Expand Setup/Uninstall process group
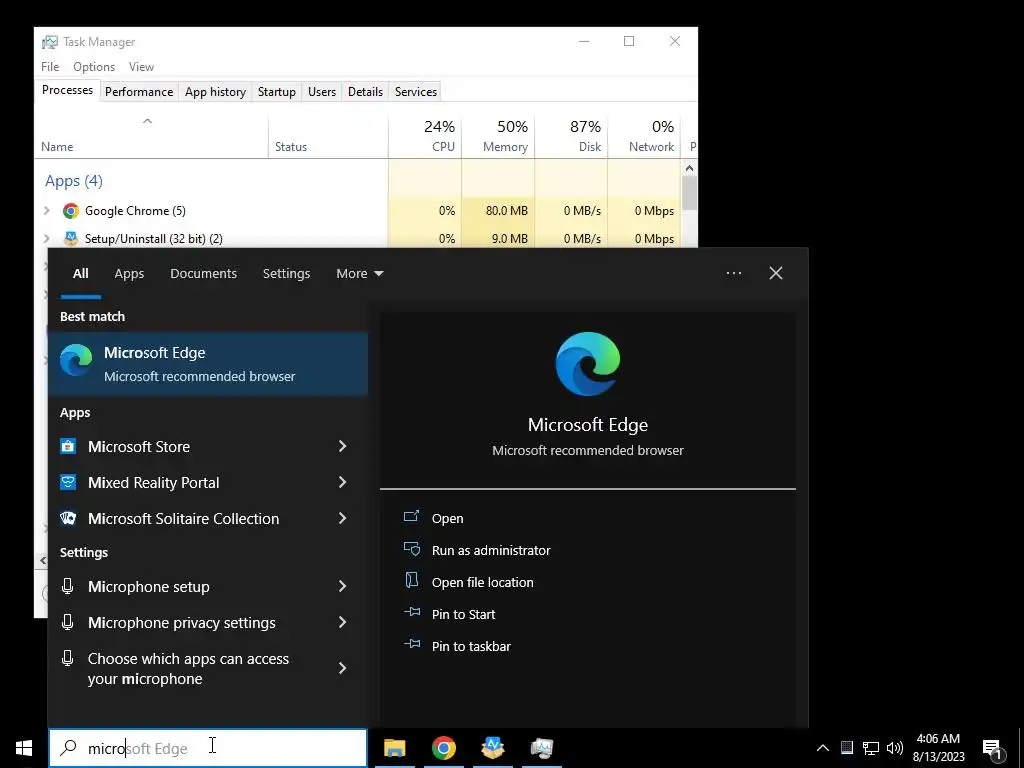The height and width of the screenshot is (768, 1024). [46, 238]
